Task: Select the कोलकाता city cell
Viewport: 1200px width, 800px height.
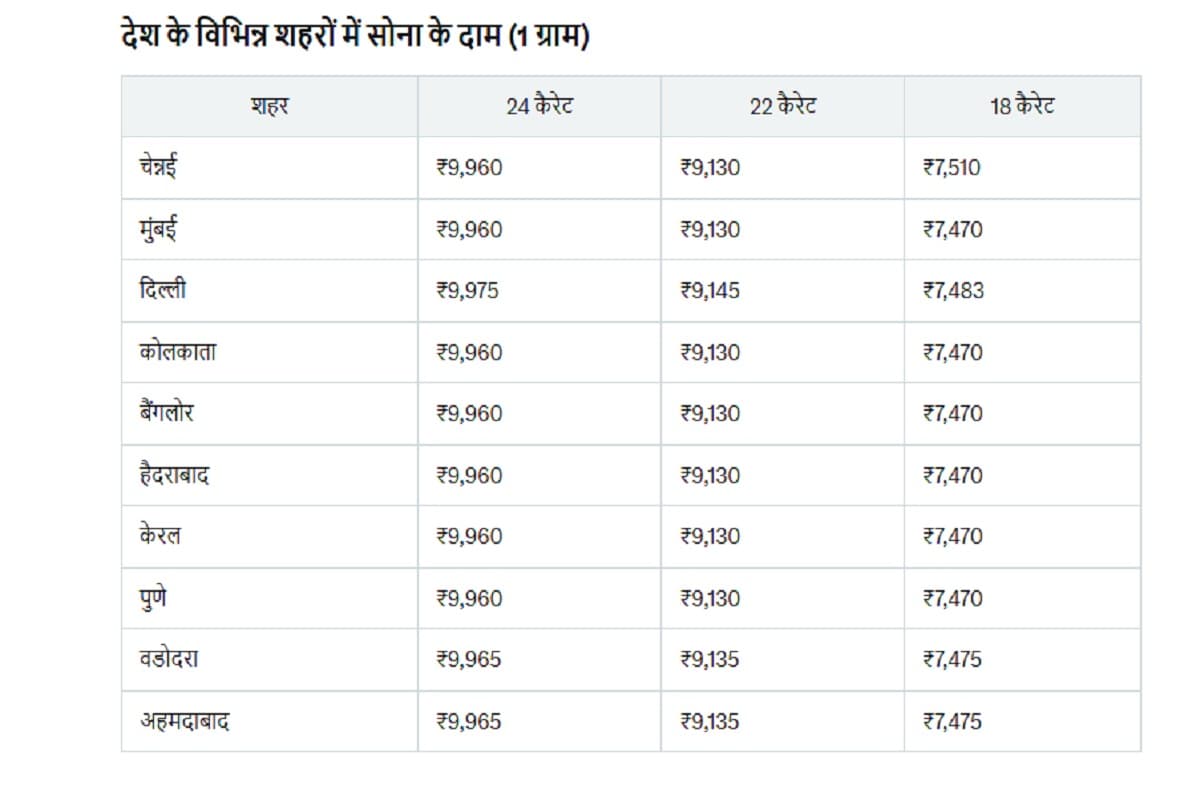Action: (x=177, y=352)
